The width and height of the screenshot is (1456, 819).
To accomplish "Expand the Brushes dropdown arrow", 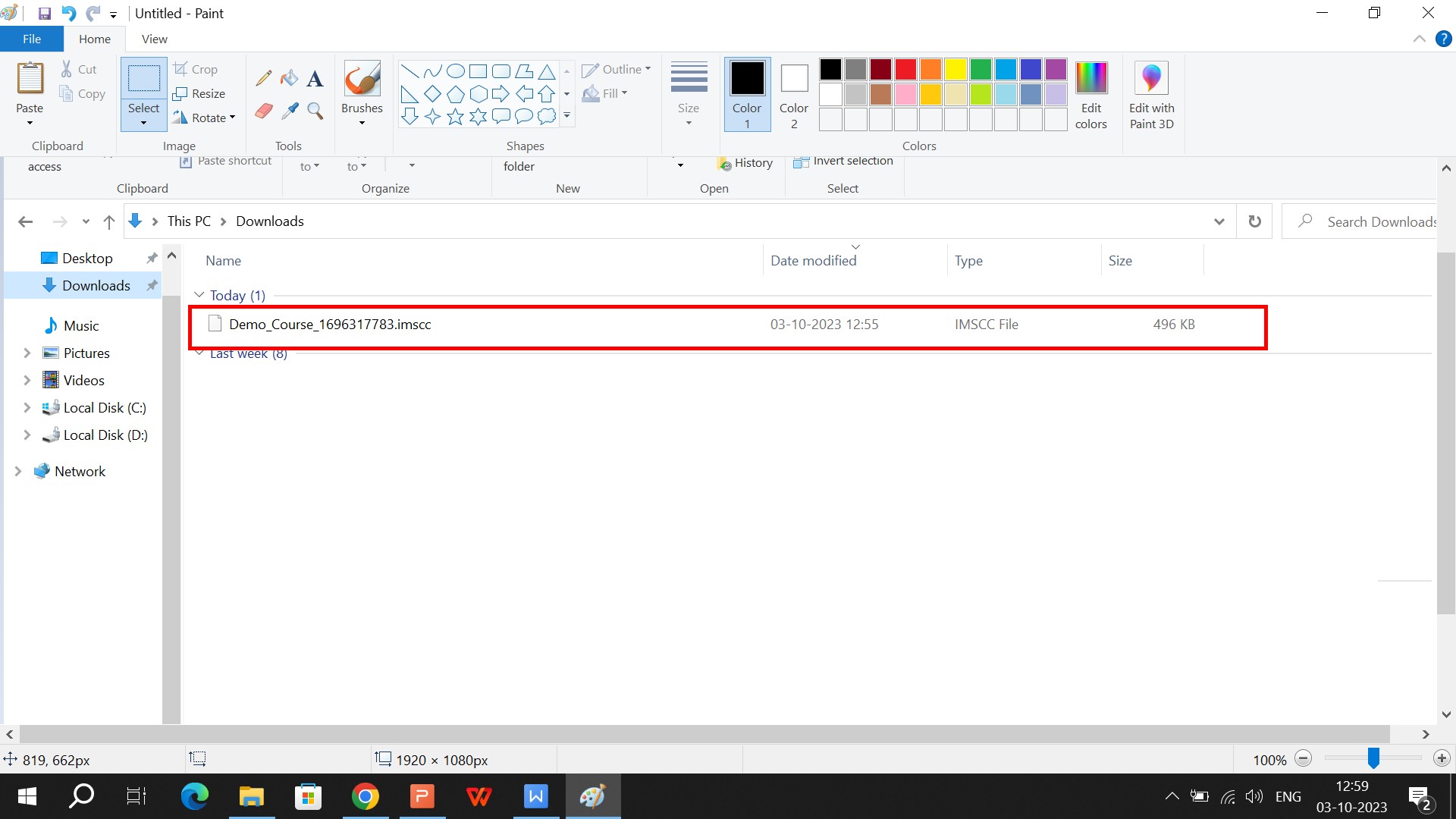I will [362, 123].
